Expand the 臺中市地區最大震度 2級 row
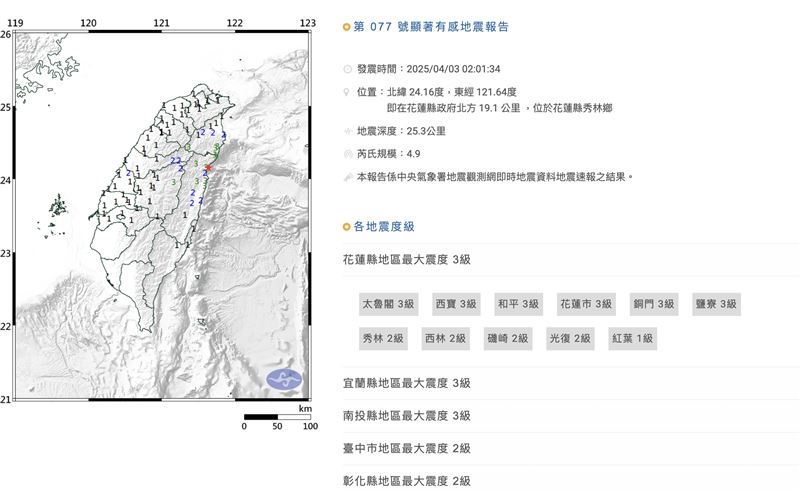Screen dimensions: 800x492 point(571,449)
